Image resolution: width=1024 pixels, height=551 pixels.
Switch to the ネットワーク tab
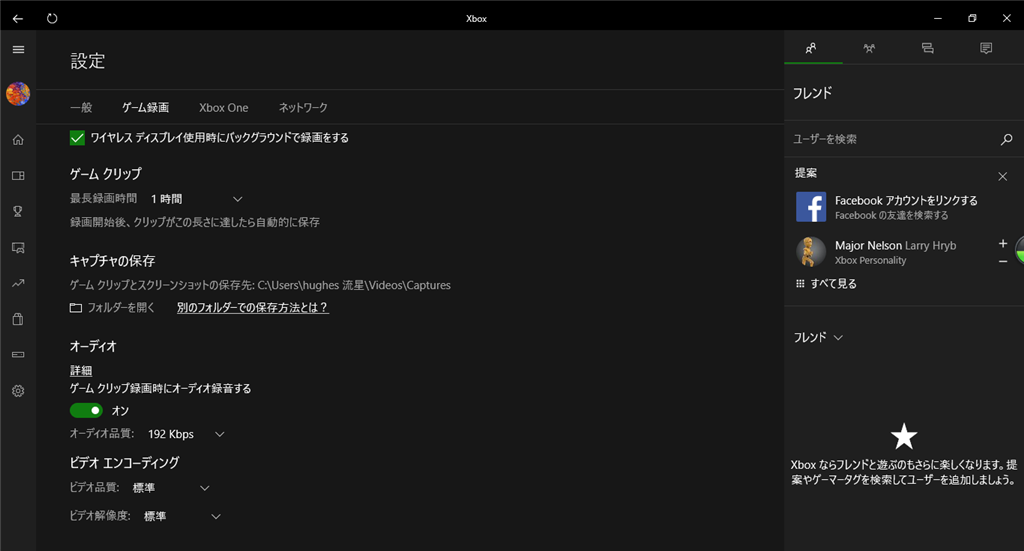coord(303,108)
